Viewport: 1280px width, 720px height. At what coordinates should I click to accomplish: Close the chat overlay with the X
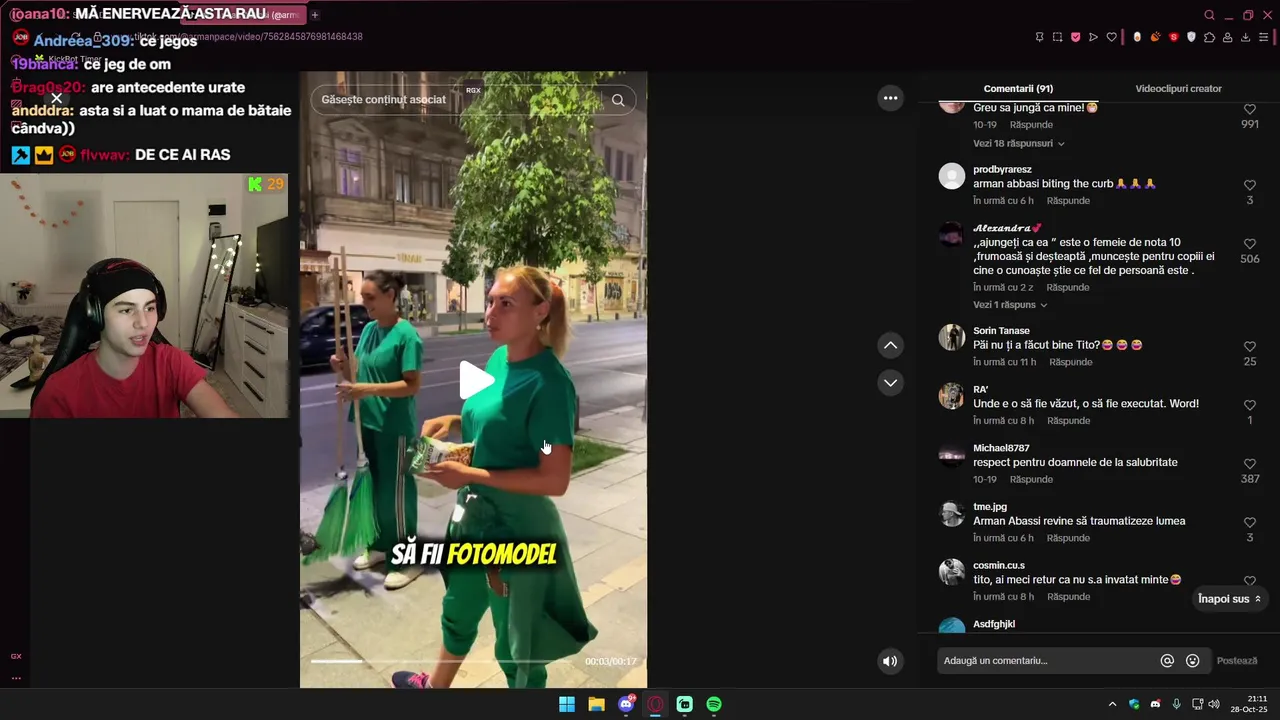(x=57, y=98)
